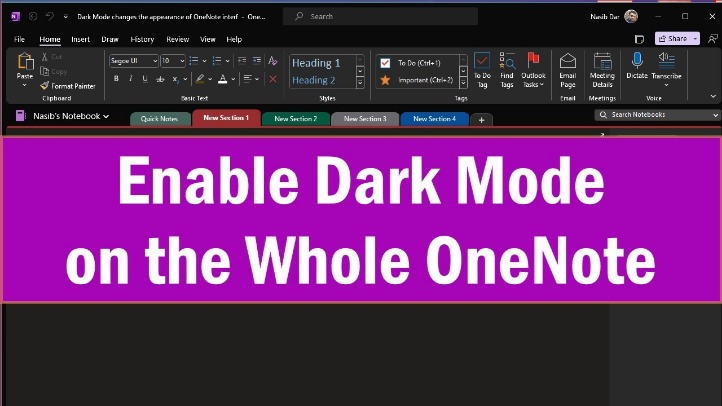Viewport: 722px width, 406px height.
Task: Open font color dropdown arrow
Action: 233,79
